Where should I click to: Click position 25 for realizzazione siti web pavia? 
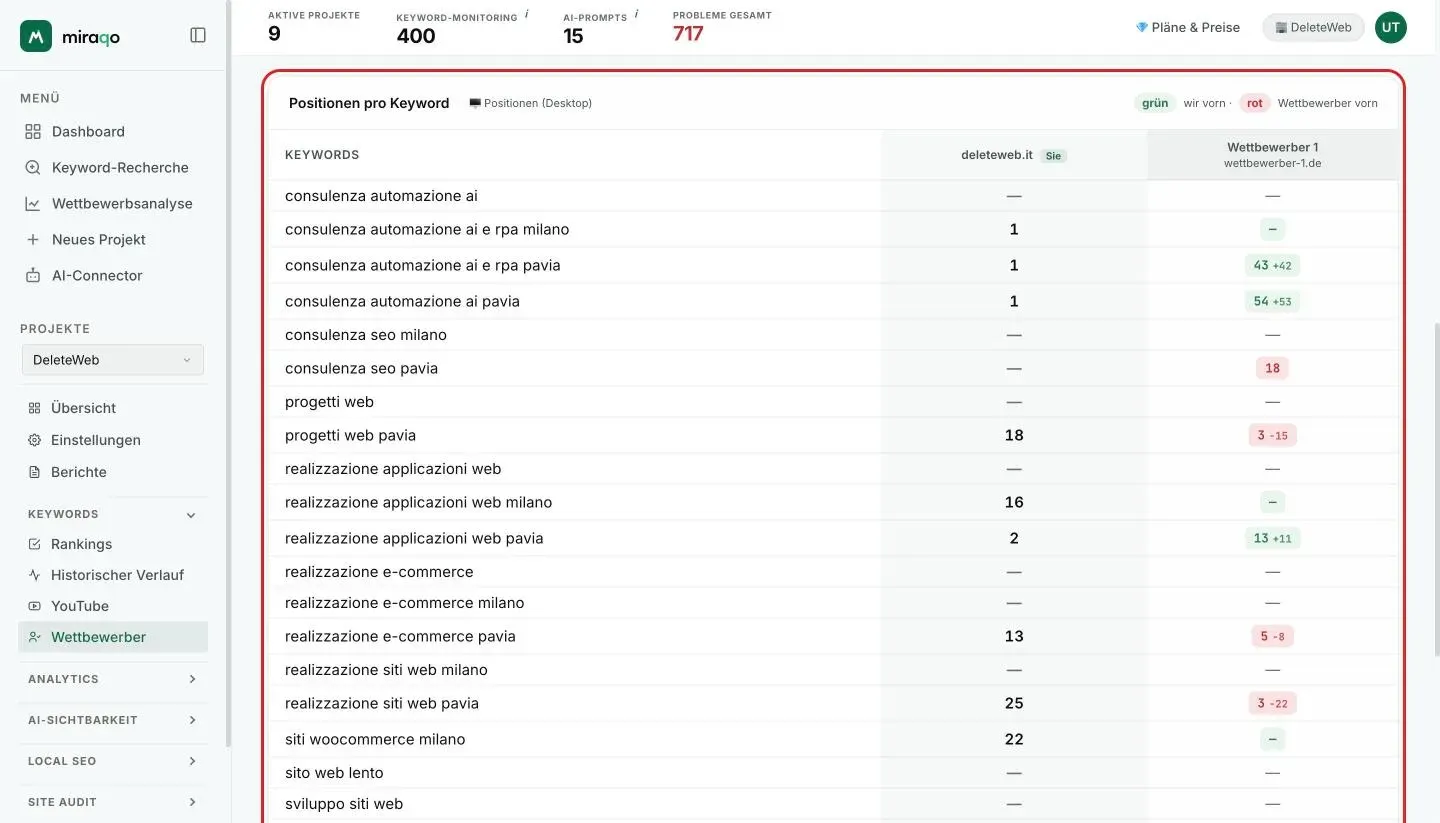pyautogui.click(x=1014, y=703)
